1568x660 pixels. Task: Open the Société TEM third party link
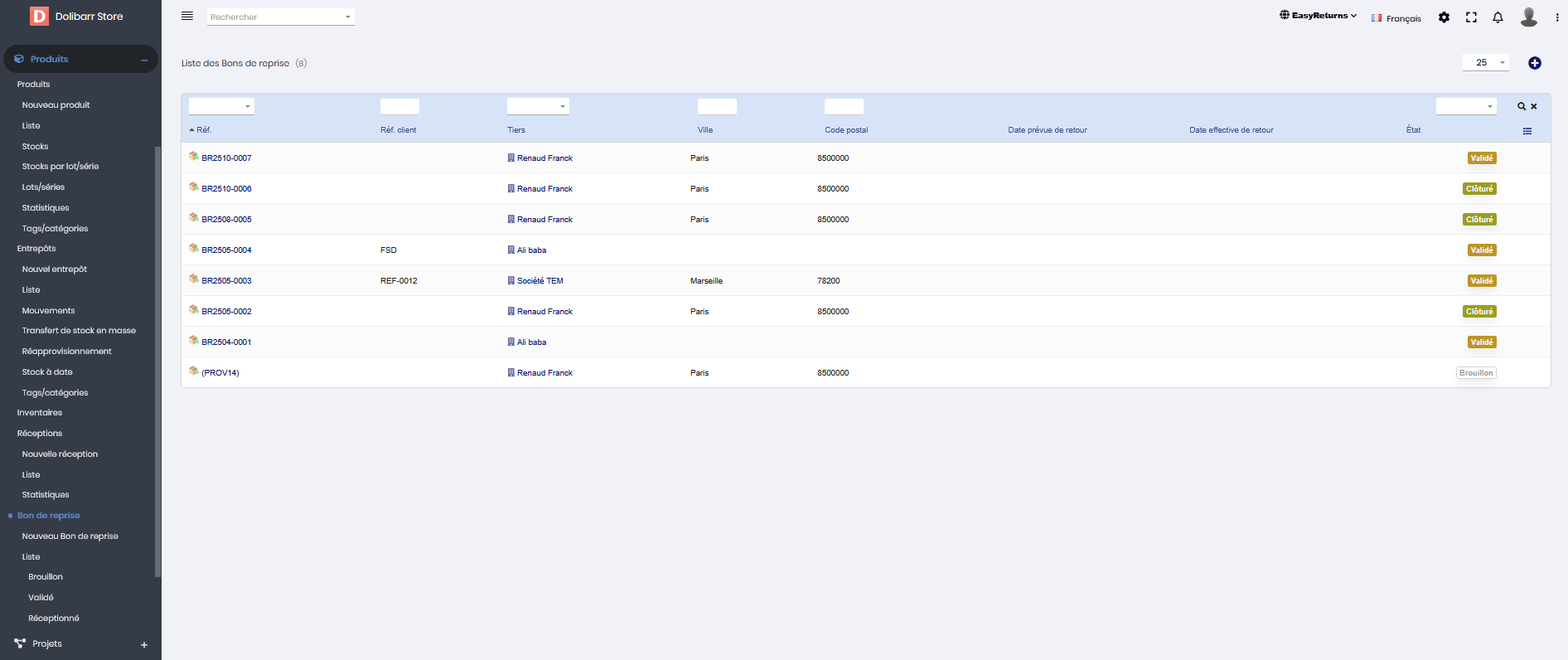coord(540,281)
